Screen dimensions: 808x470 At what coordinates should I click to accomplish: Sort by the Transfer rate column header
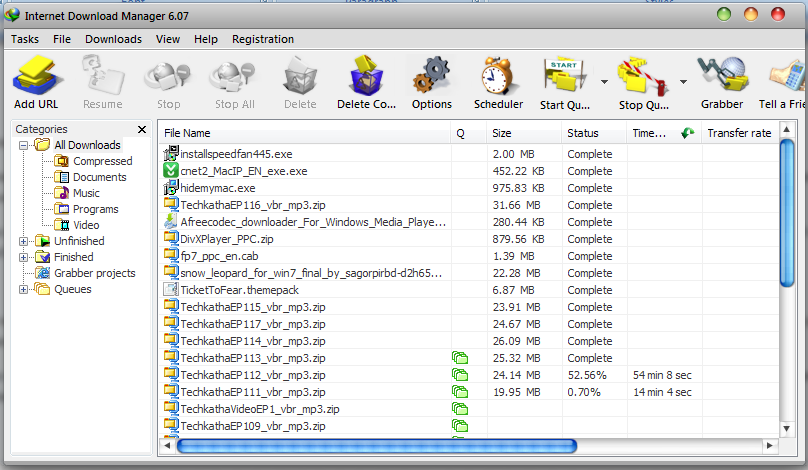coord(740,133)
